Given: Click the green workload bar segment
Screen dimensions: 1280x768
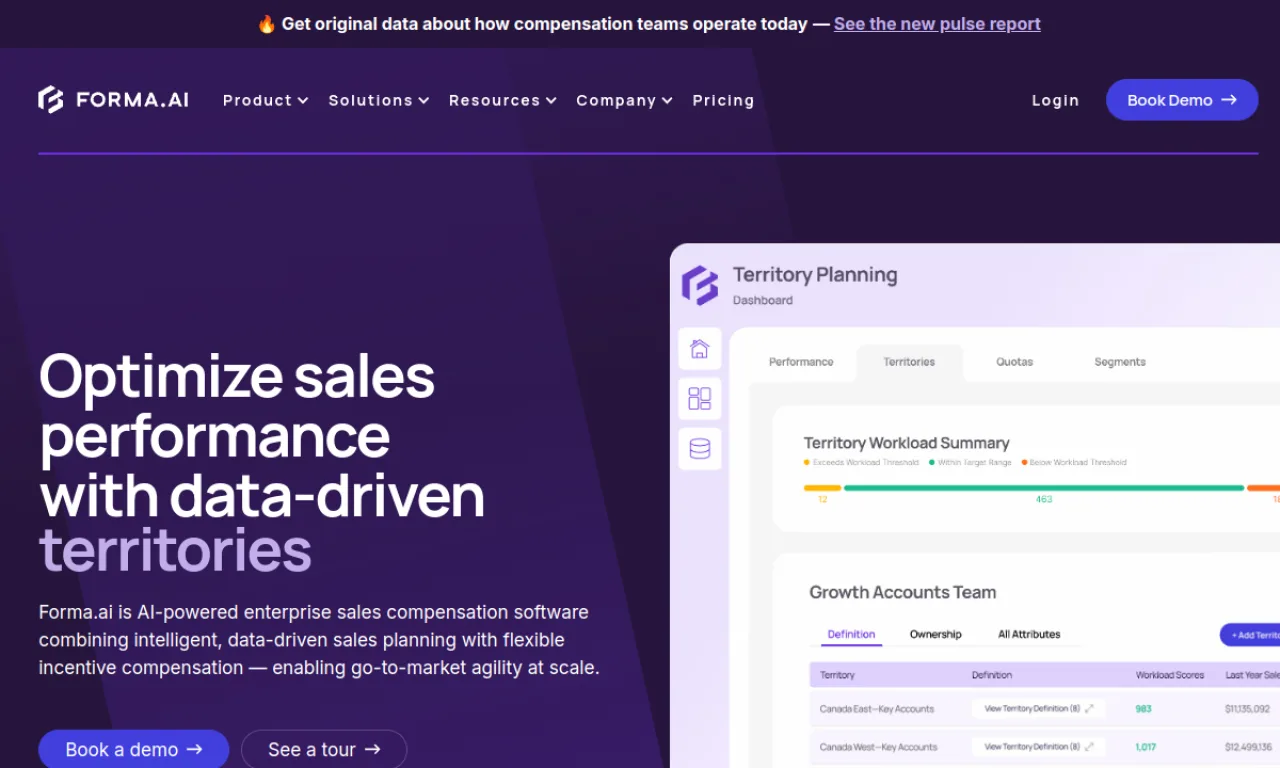Looking at the screenshot, I should click(1044, 488).
